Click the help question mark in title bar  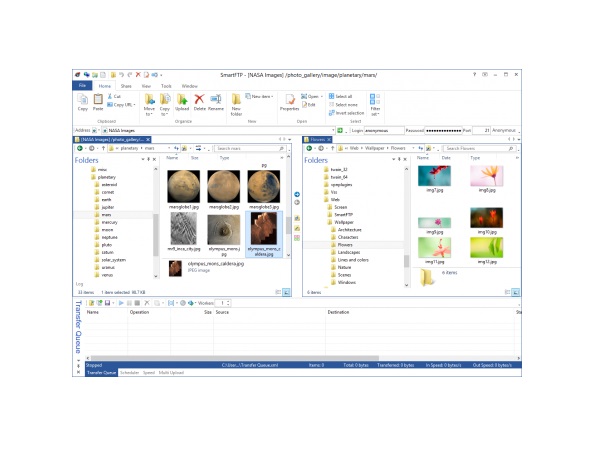coord(474,74)
